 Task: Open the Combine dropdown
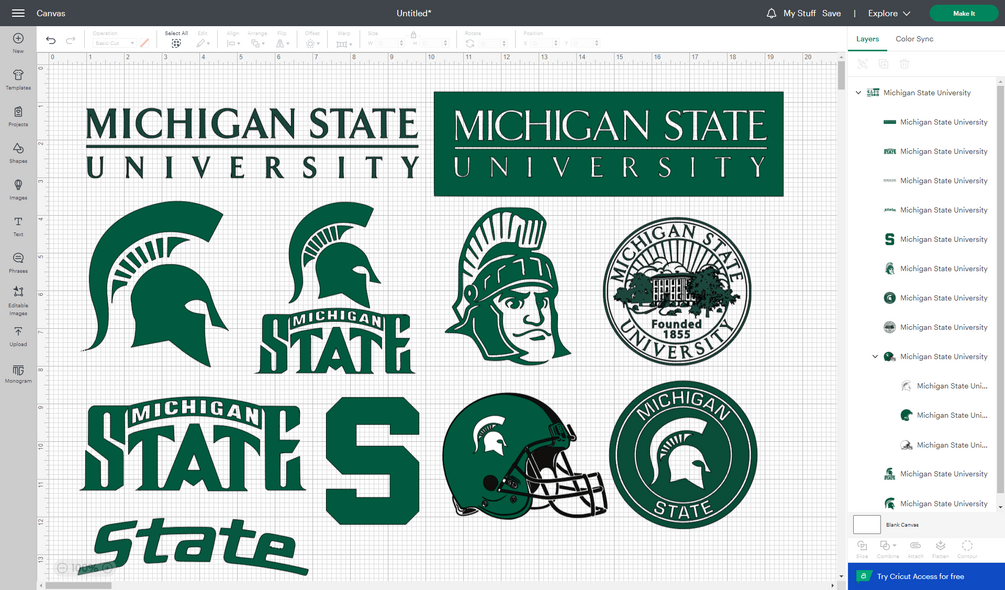coord(888,549)
